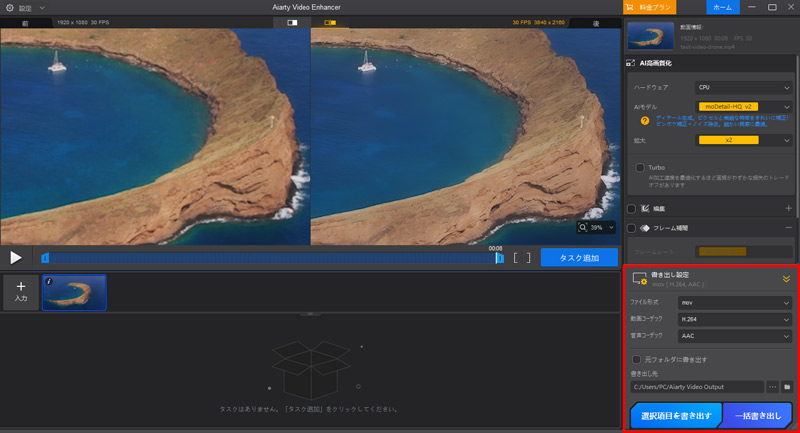
Task: Check 元フォルダに書き出す checkbox
Action: pos(636,360)
